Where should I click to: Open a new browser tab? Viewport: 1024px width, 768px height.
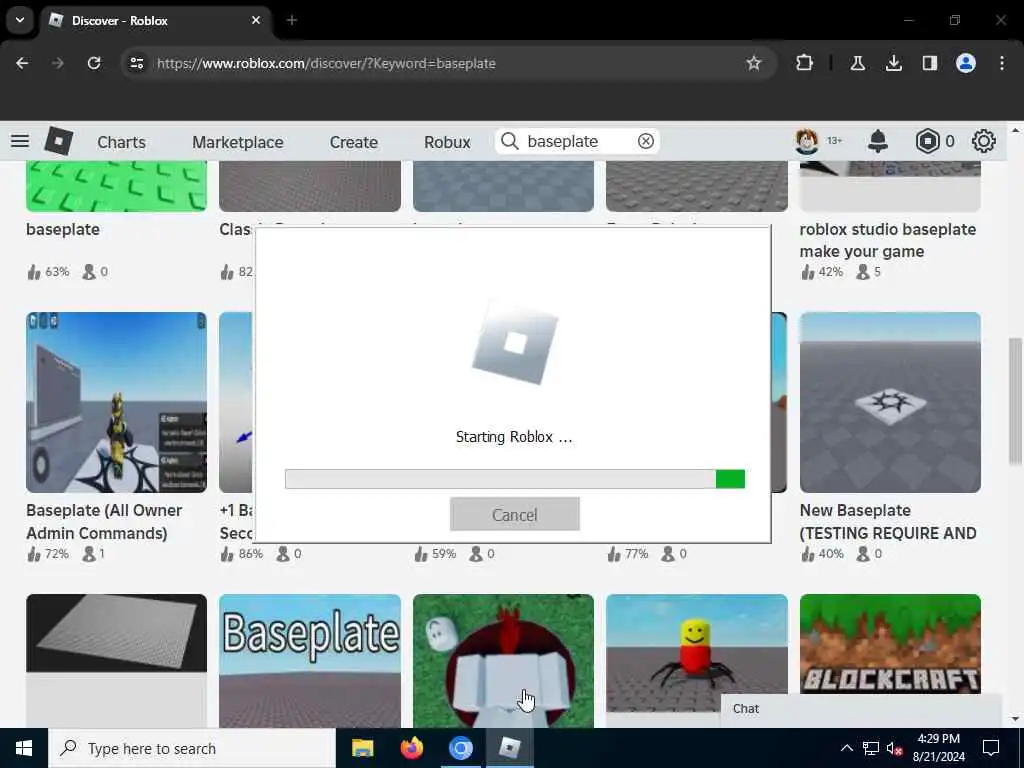tap(292, 20)
